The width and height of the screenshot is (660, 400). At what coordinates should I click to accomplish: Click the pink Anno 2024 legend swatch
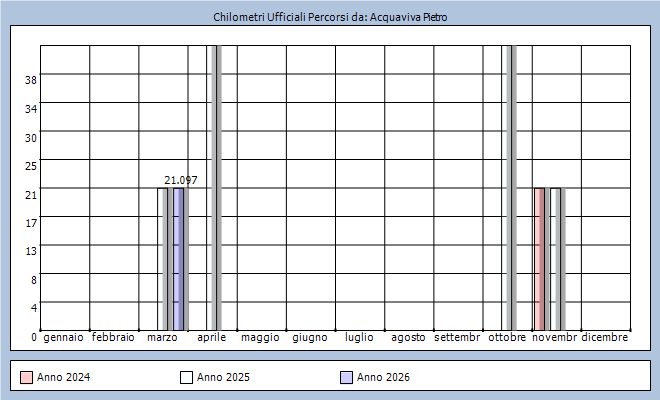[26, 377]
